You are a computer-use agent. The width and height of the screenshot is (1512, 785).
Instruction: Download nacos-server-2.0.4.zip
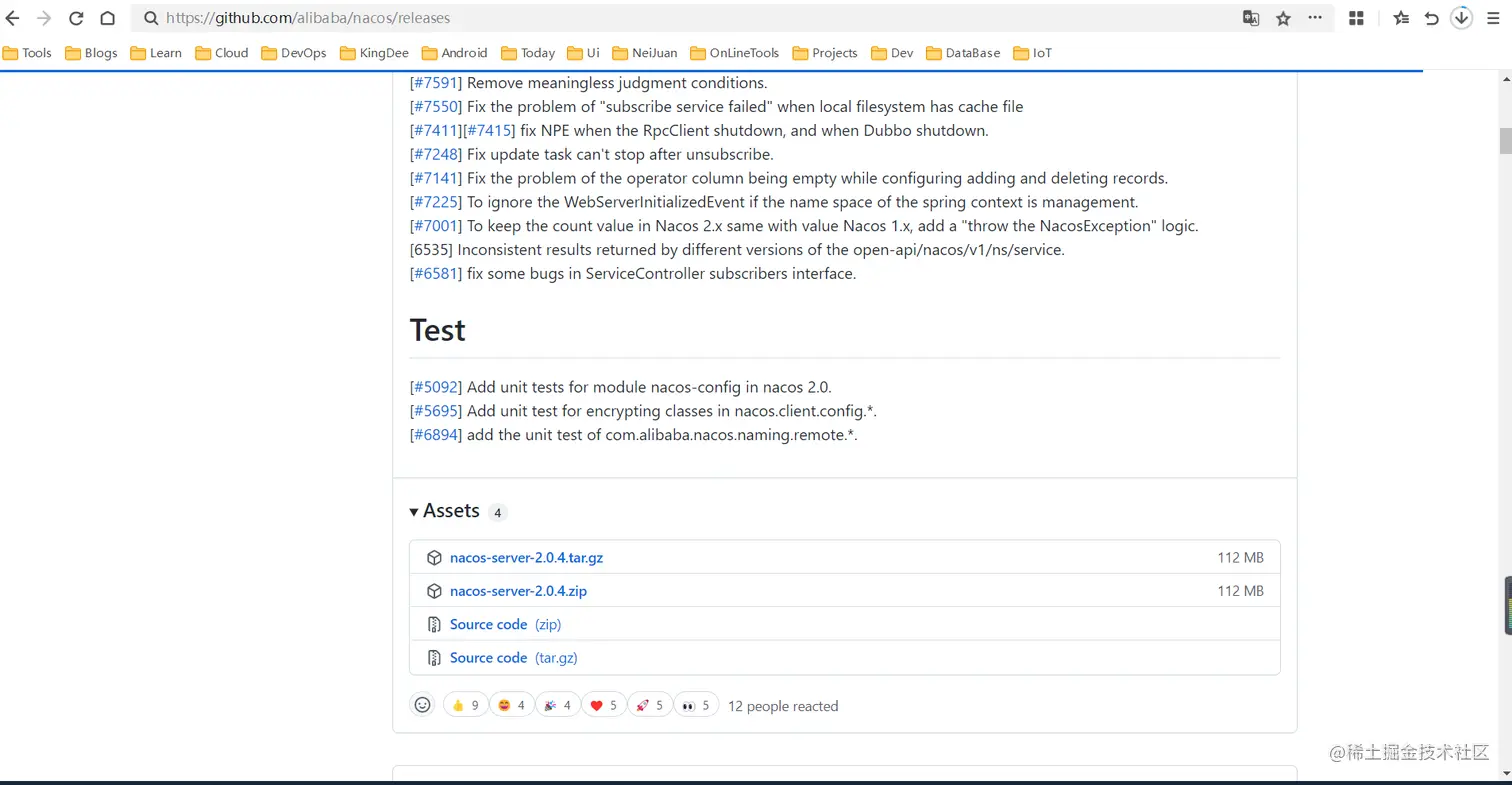click(518, 591)
